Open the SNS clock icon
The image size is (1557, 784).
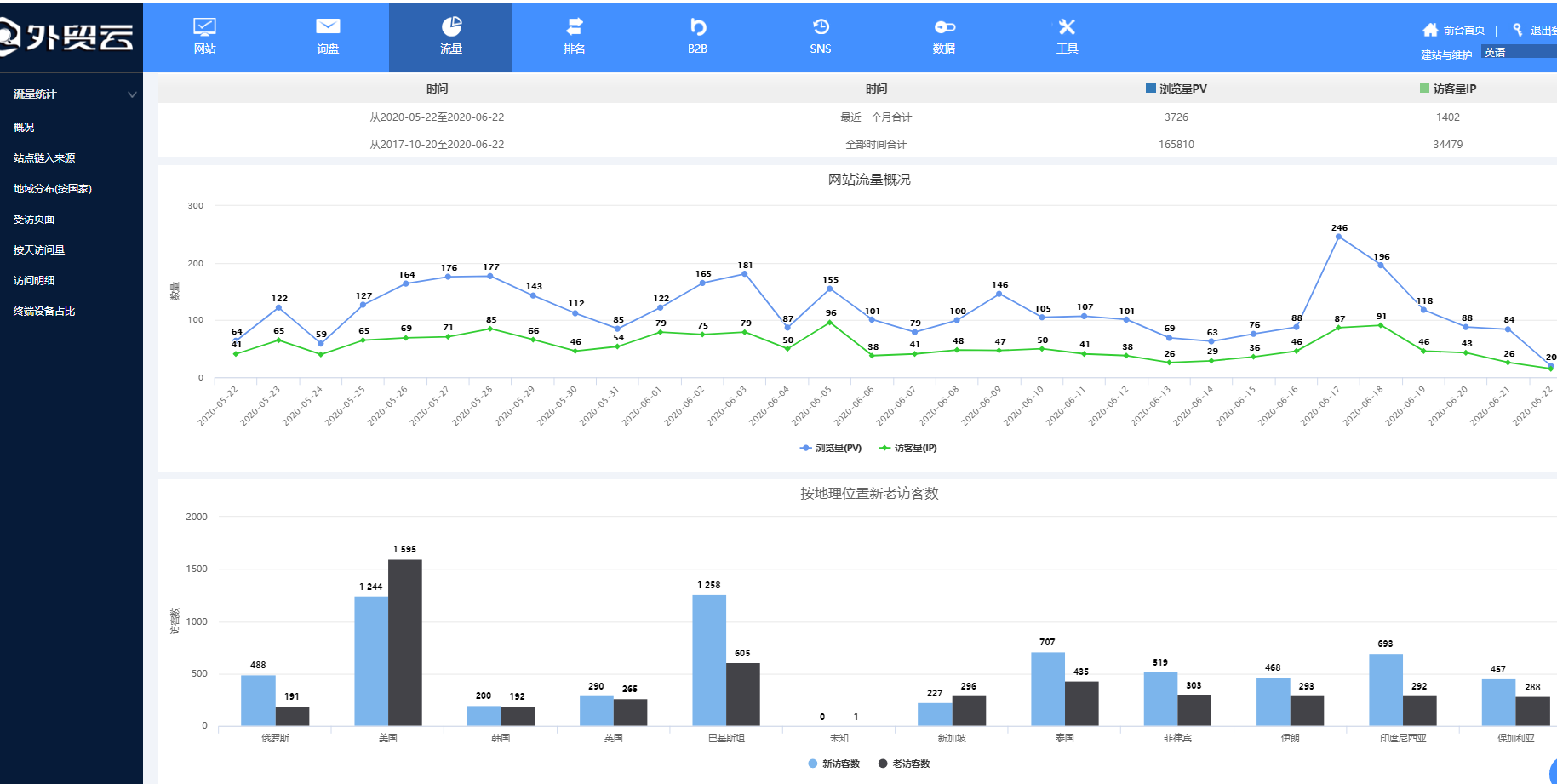tap(821, 27)
